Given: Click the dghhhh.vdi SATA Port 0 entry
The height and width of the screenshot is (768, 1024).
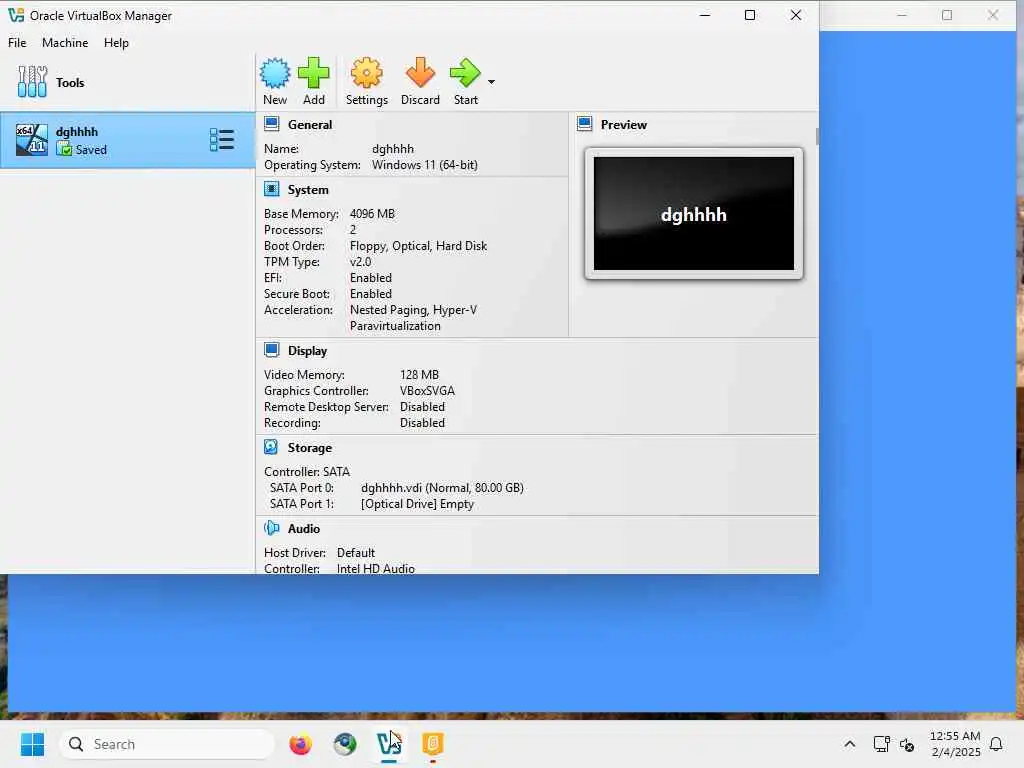Looking at the screenshot, I should 442,488.
